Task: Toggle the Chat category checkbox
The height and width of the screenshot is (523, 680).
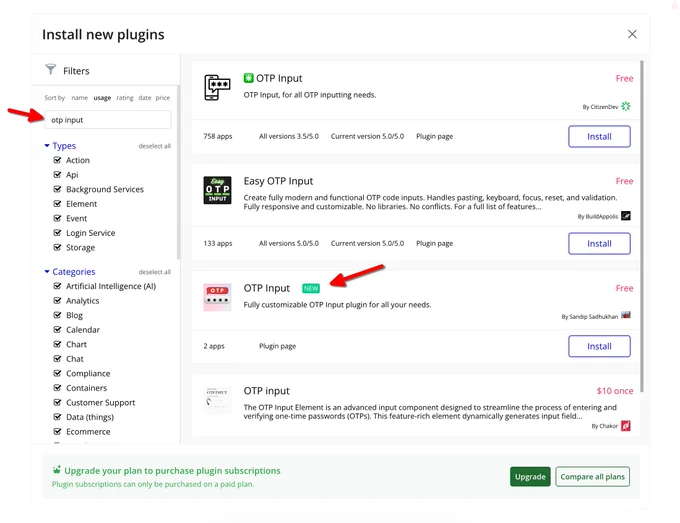Action: click(57, 359)
